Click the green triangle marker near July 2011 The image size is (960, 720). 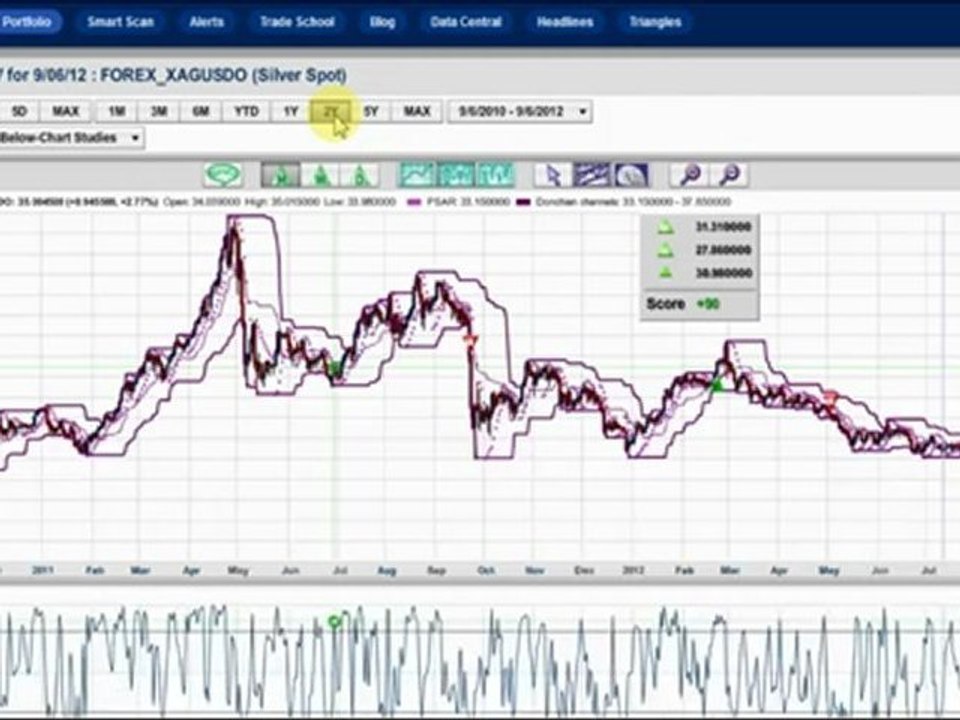pyautogui.click(x=335, y=368)
